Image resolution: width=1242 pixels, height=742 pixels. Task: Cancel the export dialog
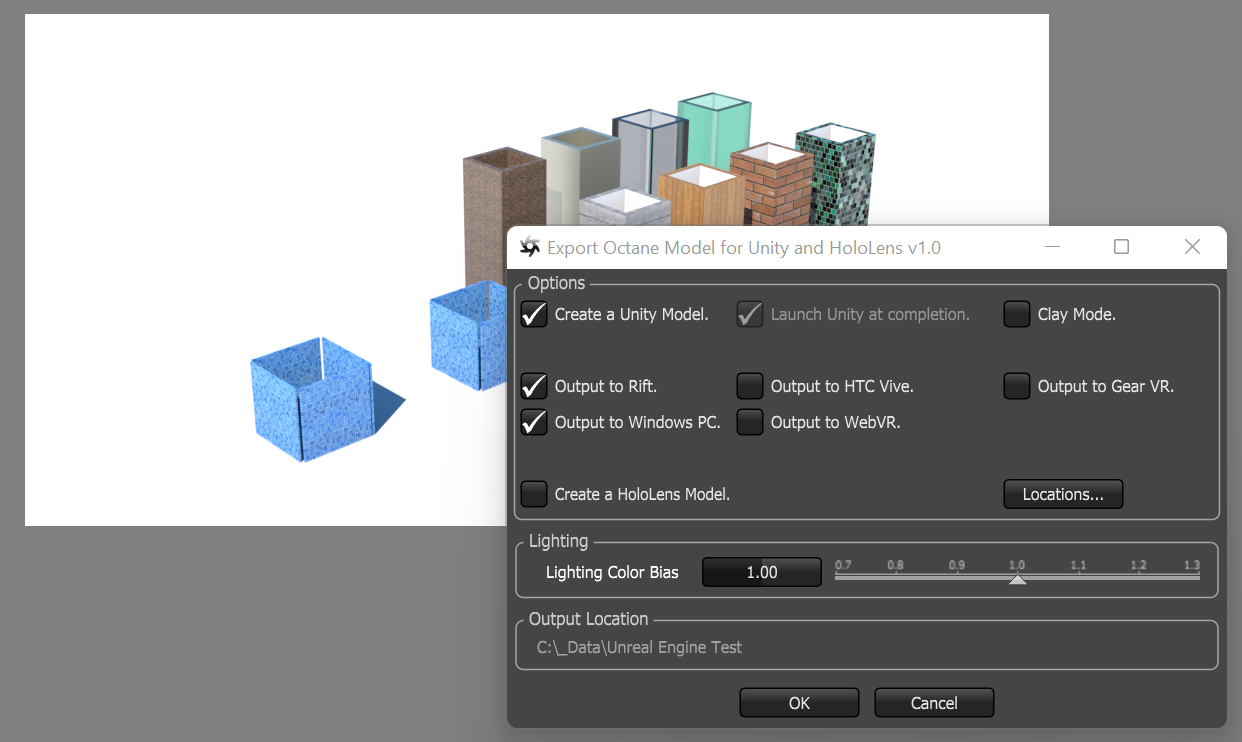click(x=934, y=703)
